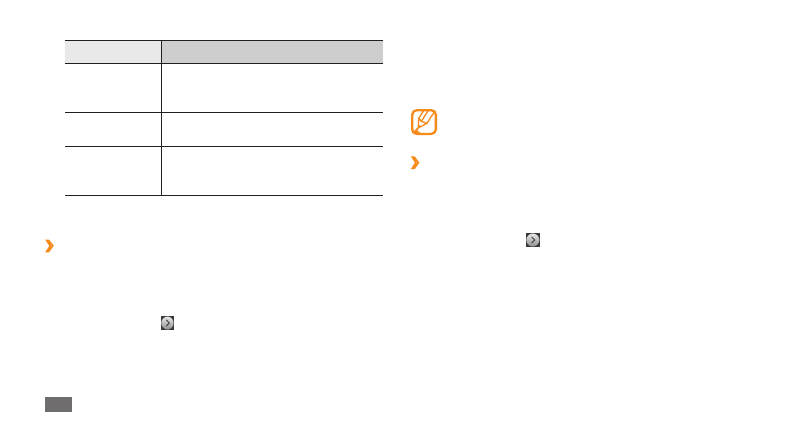Screen dimensions: 794x431
Task: Click the third row's narrow left cell
Action: (x=113, y=170)
